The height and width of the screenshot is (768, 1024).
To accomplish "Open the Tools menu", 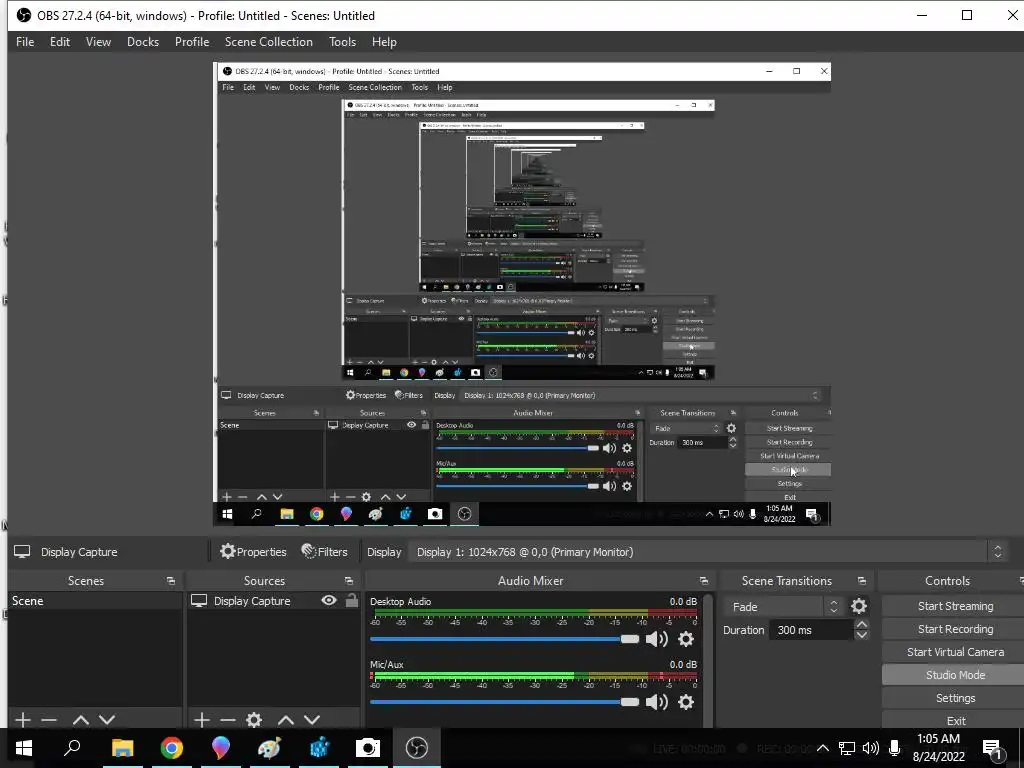I will point(342,42).
